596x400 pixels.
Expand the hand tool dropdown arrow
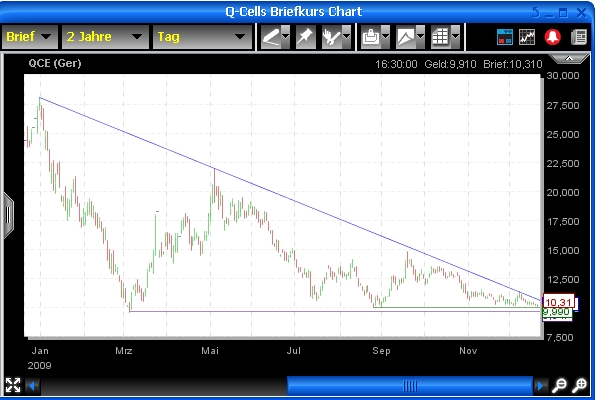coord(346,37)
